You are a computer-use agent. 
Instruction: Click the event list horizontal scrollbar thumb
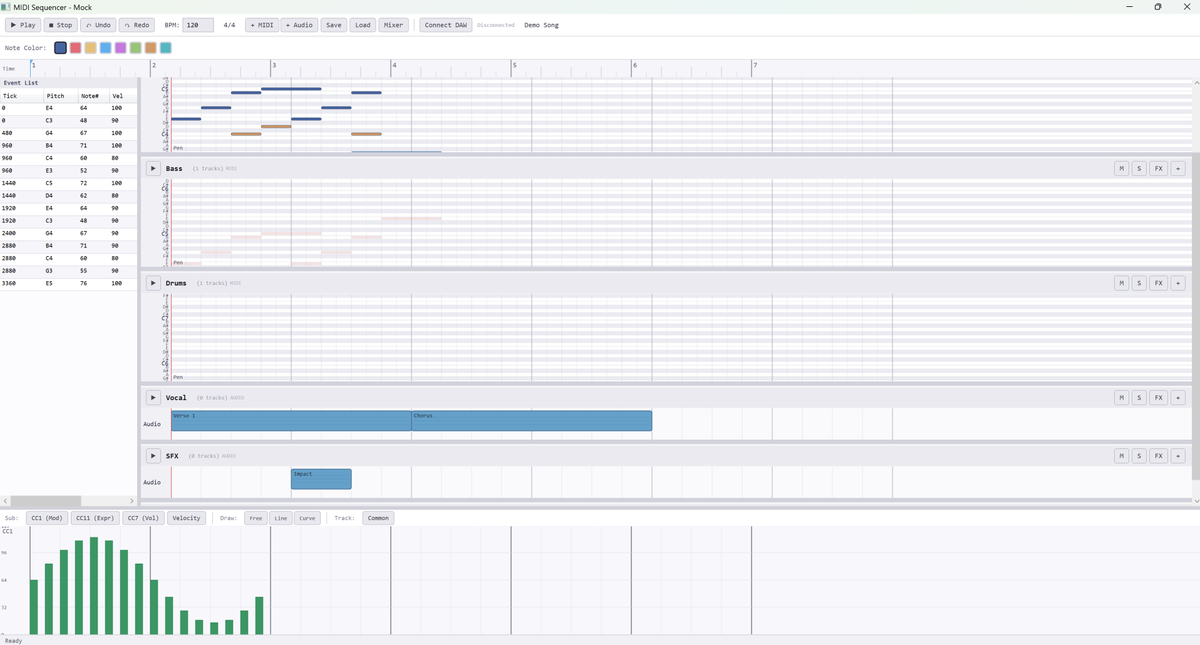pyautogui.click(x=46, y=500)
